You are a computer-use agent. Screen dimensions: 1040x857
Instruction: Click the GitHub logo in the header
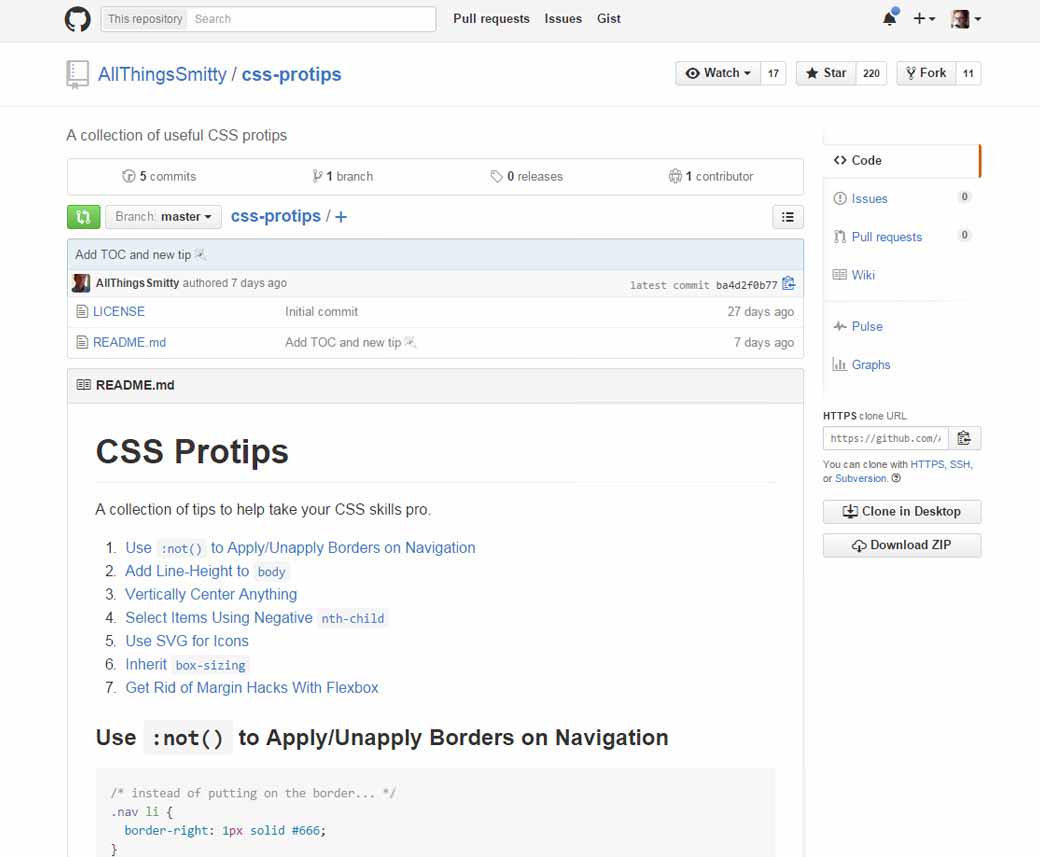click(x=77, y=18)
